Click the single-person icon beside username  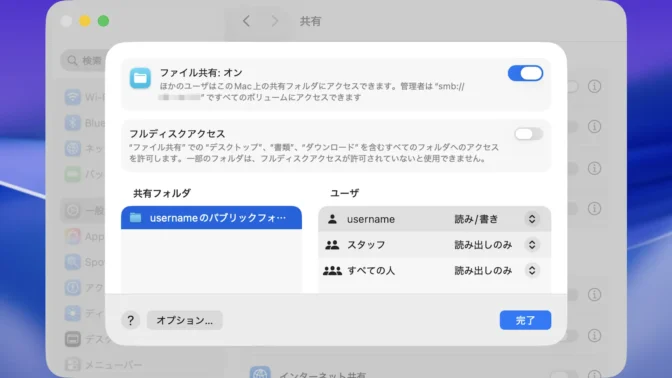(332, 219)
